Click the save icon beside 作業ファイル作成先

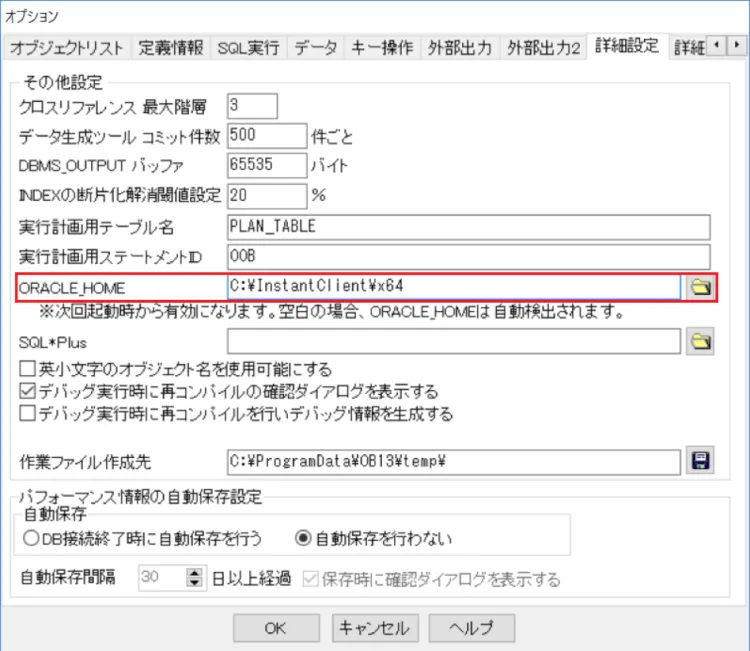(x=700, y=461)
